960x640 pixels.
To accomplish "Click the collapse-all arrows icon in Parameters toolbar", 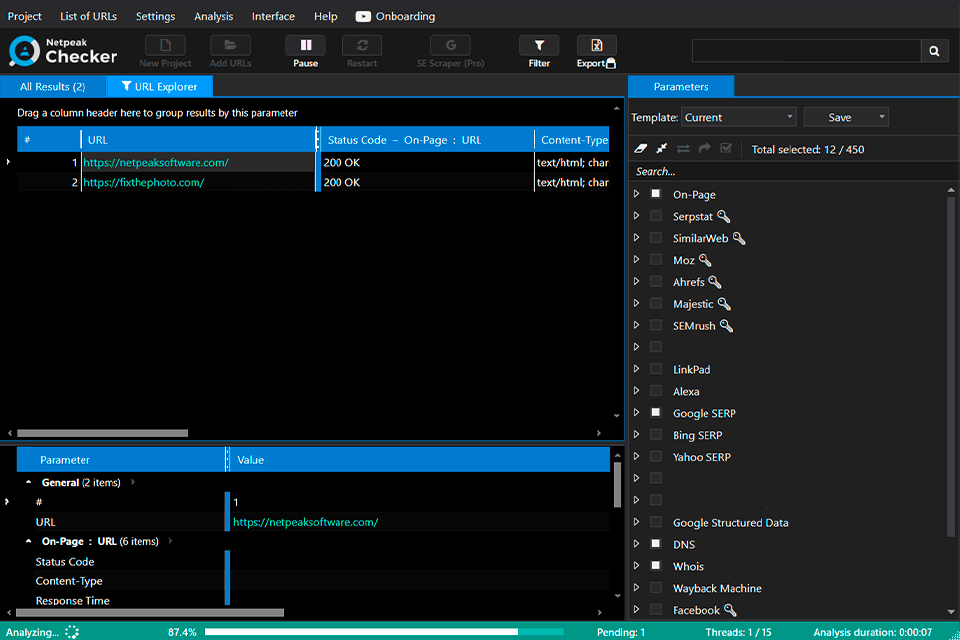I will pyautogui.click(x=662, y=149).
